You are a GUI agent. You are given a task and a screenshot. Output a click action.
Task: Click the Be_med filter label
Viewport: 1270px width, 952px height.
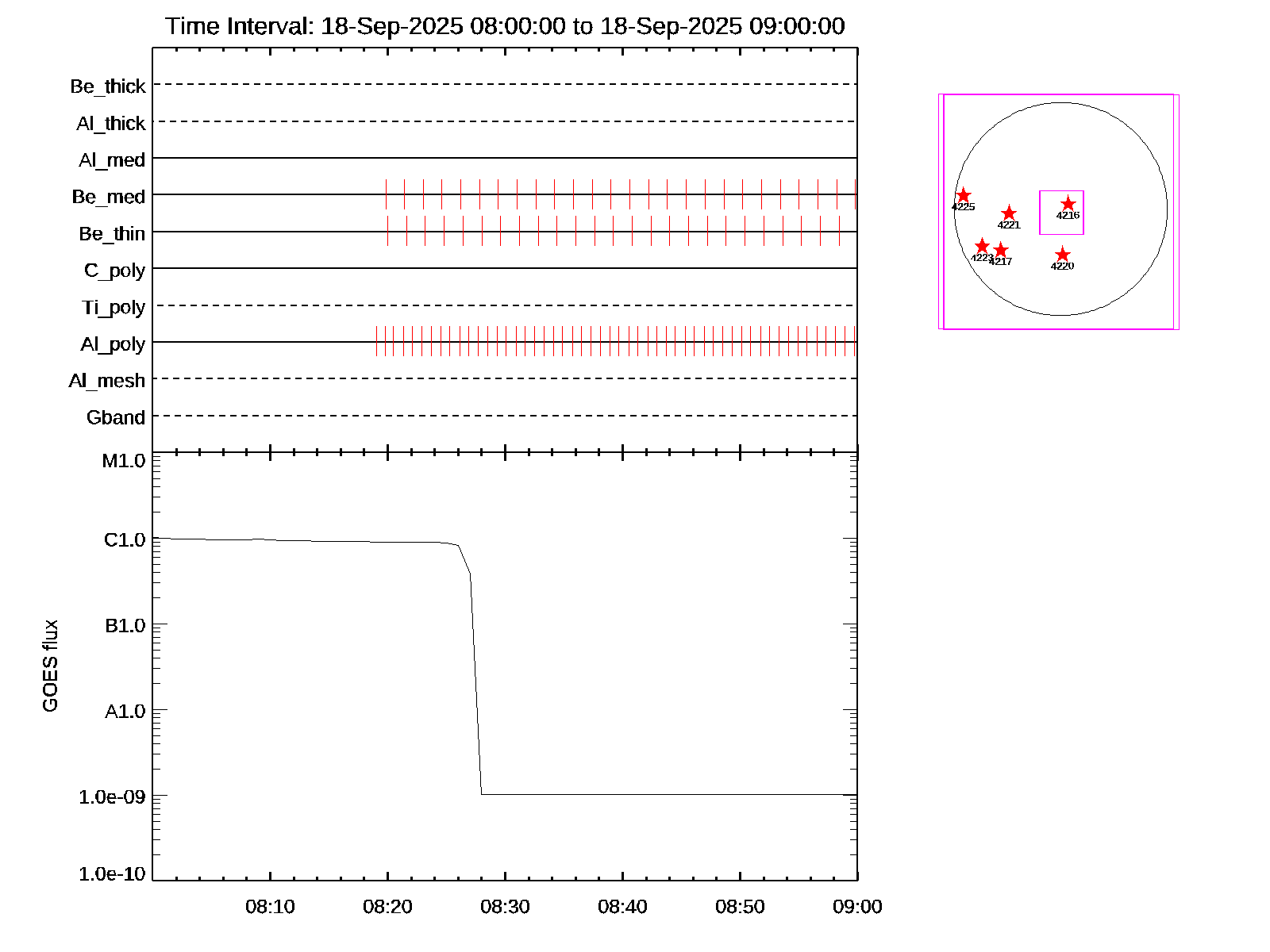click(x=109, y=197)
